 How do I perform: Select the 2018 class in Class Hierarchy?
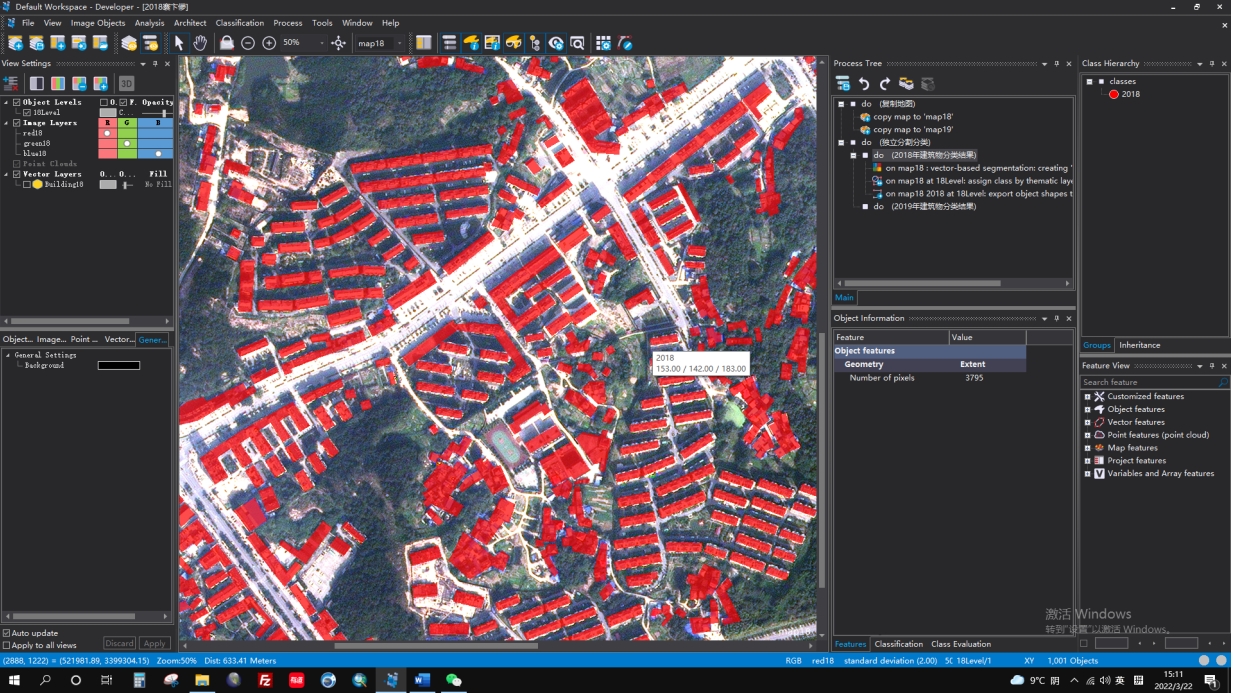click(1130, 94)
